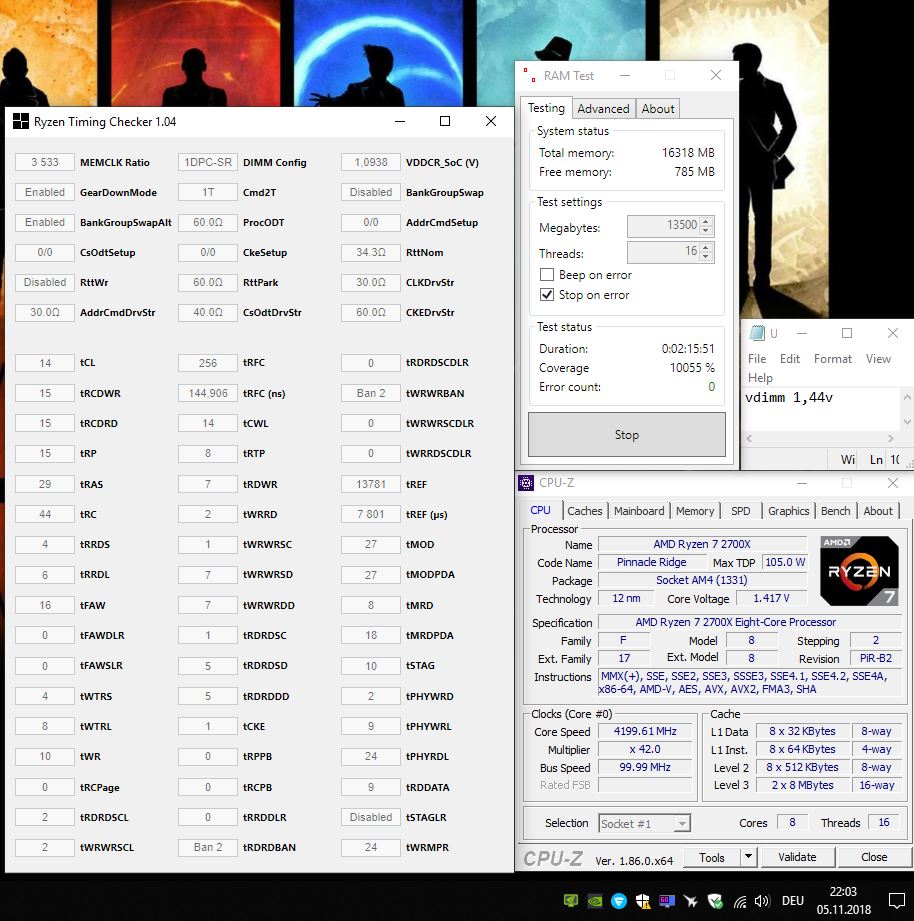914x921 pixels.
Task: Click the Close button in CPU-Z
Action: (x=874, y=857)
